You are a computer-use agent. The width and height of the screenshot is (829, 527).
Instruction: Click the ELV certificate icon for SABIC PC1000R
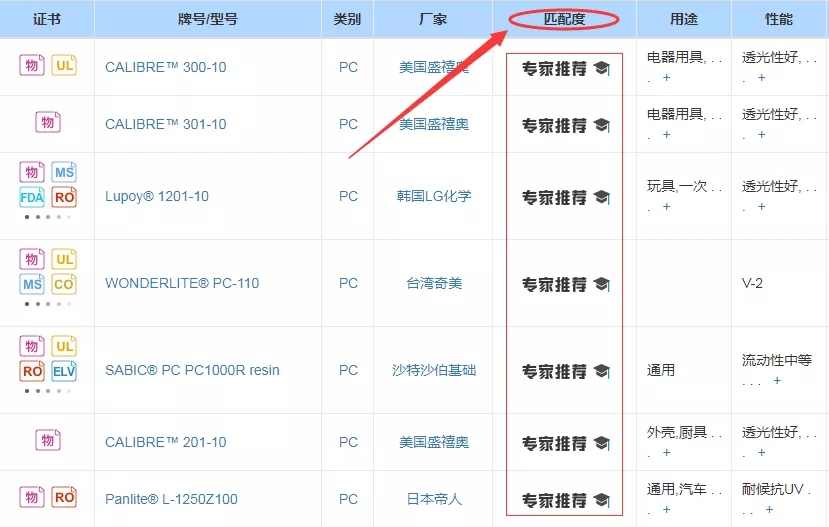coord(65,371)
